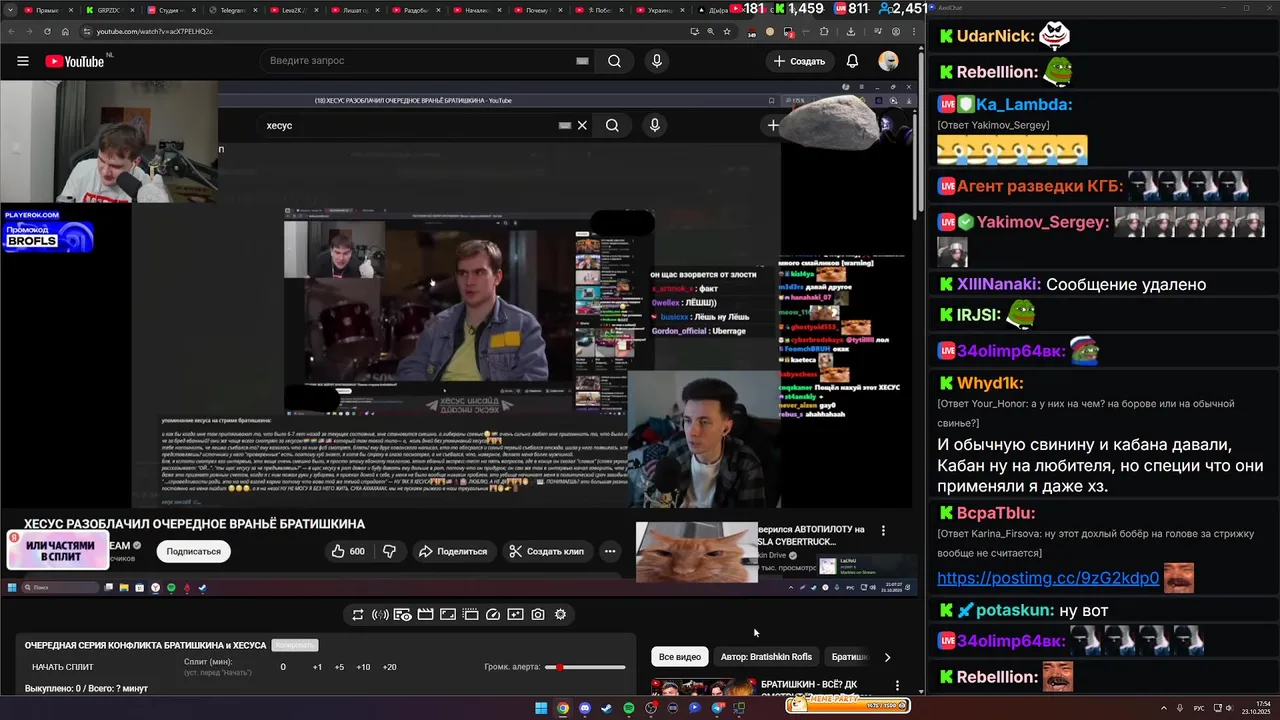Image resolution: width=1280 pixels, height=720 pixels.
Task: Add +1 minute to the split
Action: click(x=317, y=667)
